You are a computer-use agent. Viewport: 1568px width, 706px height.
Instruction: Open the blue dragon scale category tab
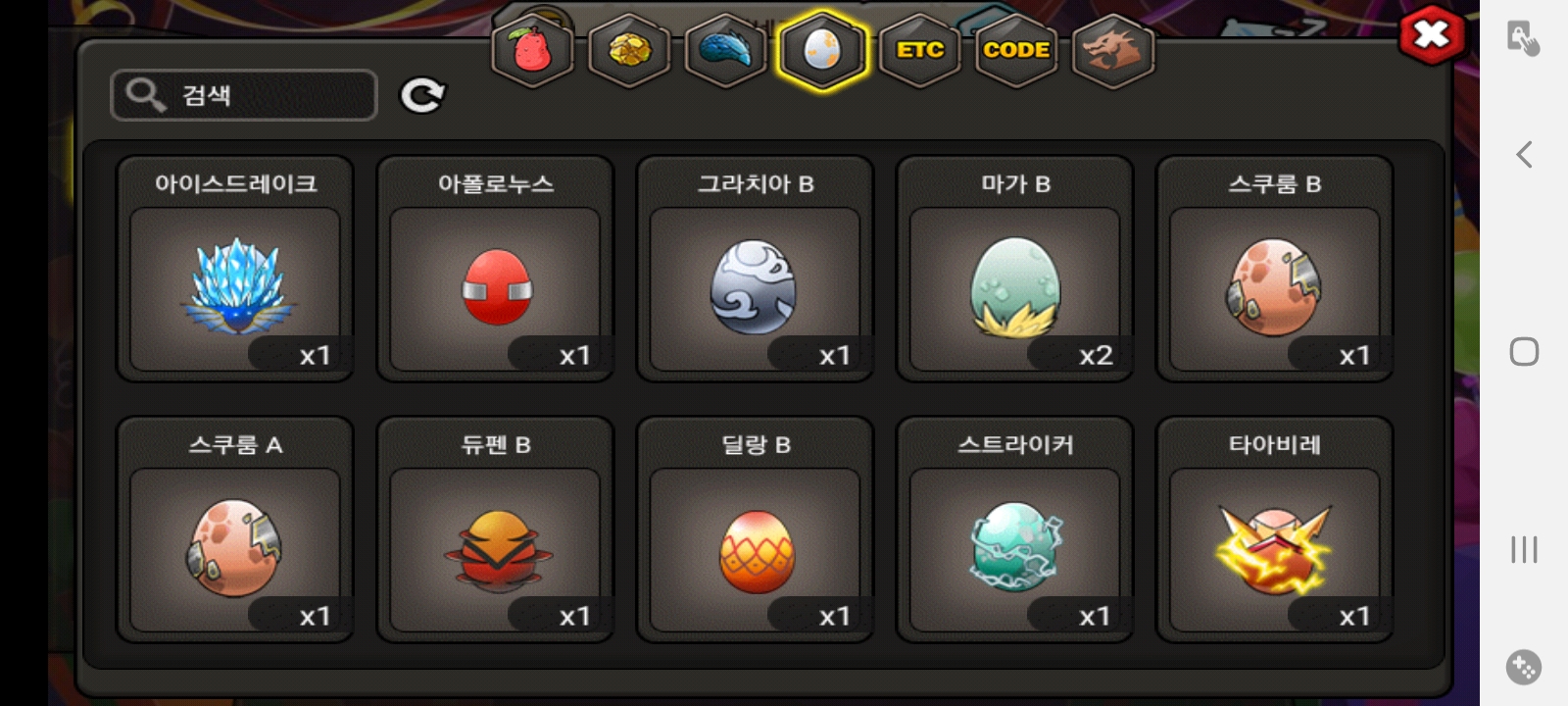click(725, 50)
